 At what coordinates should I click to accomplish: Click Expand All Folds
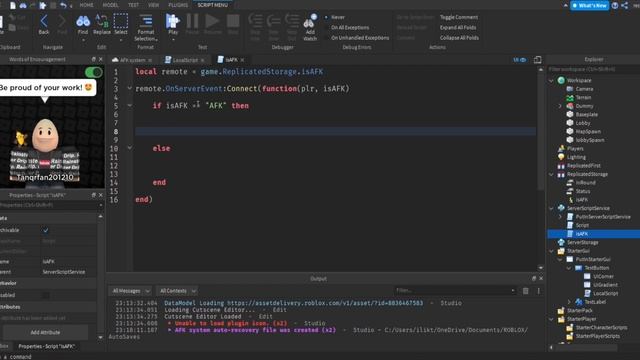point(458,27)
